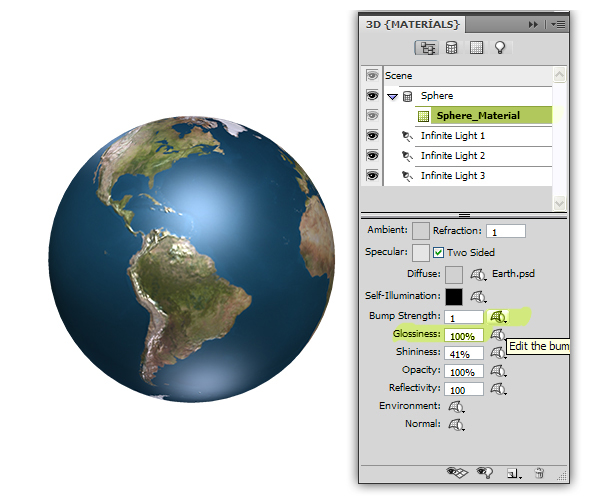Open the Ambient color swatch
Viewport: 600px width, 500px height.
pyautogui.click(x=421, y=231)
